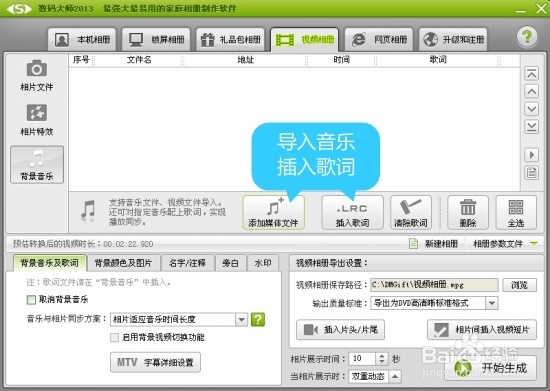Decrease 相片展示时间 with down stepper arrow
The height and width of the screenshot is (391, 550).
[382, 362]
